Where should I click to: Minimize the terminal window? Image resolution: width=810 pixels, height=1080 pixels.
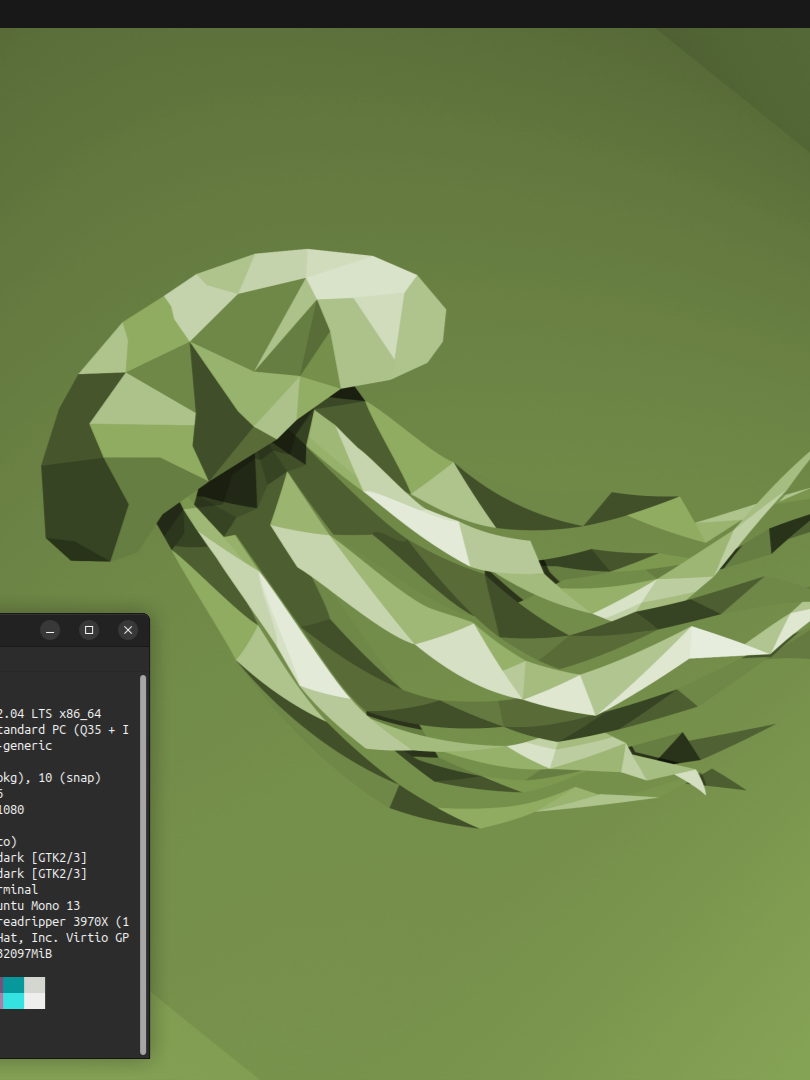pyautogui.click(x=50, y=630)
